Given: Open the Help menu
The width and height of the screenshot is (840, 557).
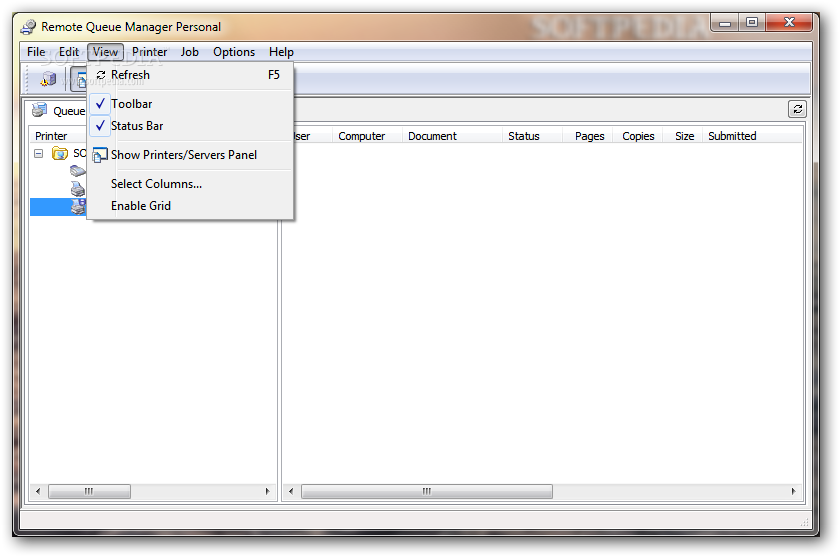Looking at the screenshot, I should [x=281, y=52].
